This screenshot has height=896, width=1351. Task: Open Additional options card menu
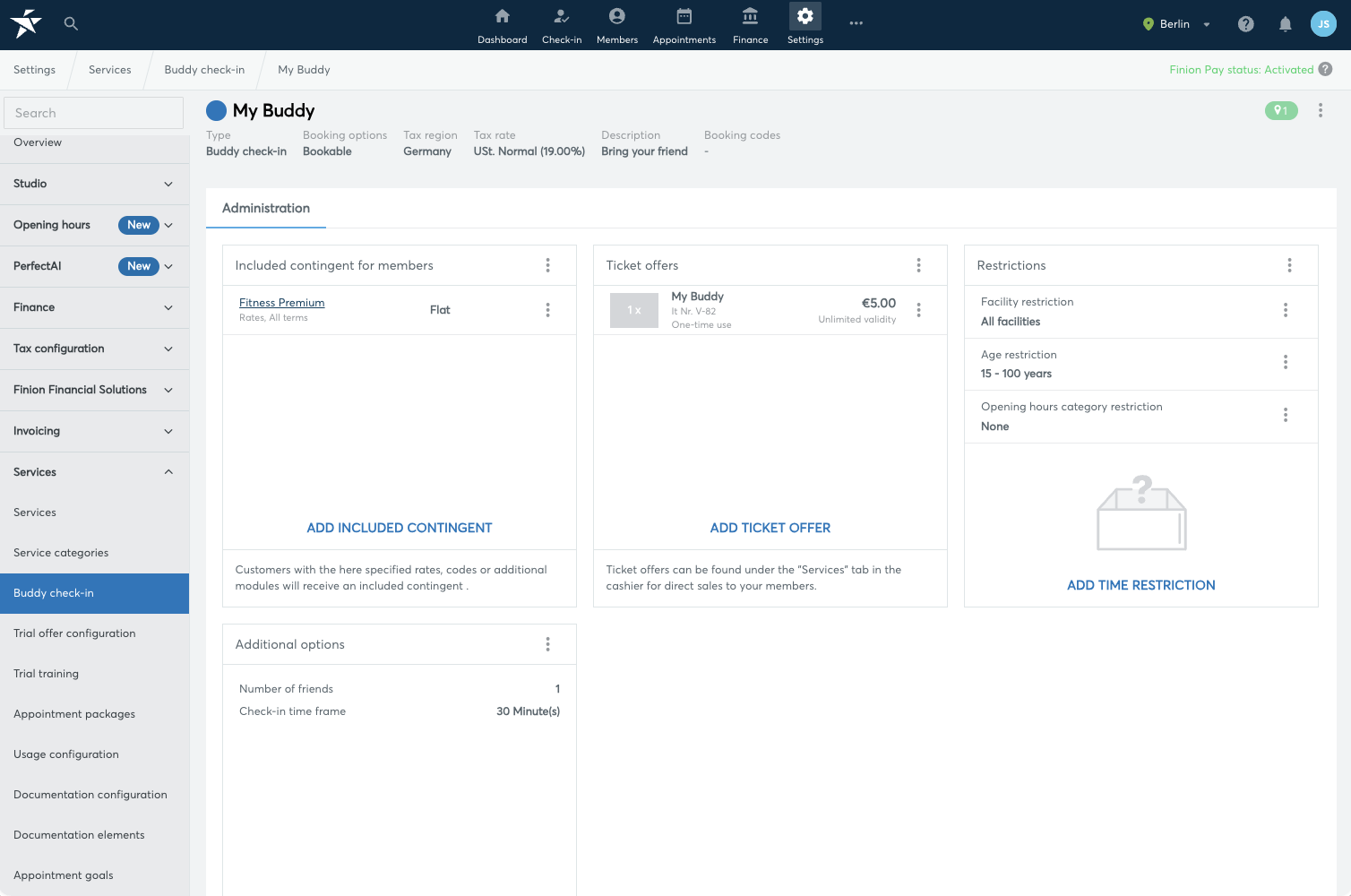548,644
